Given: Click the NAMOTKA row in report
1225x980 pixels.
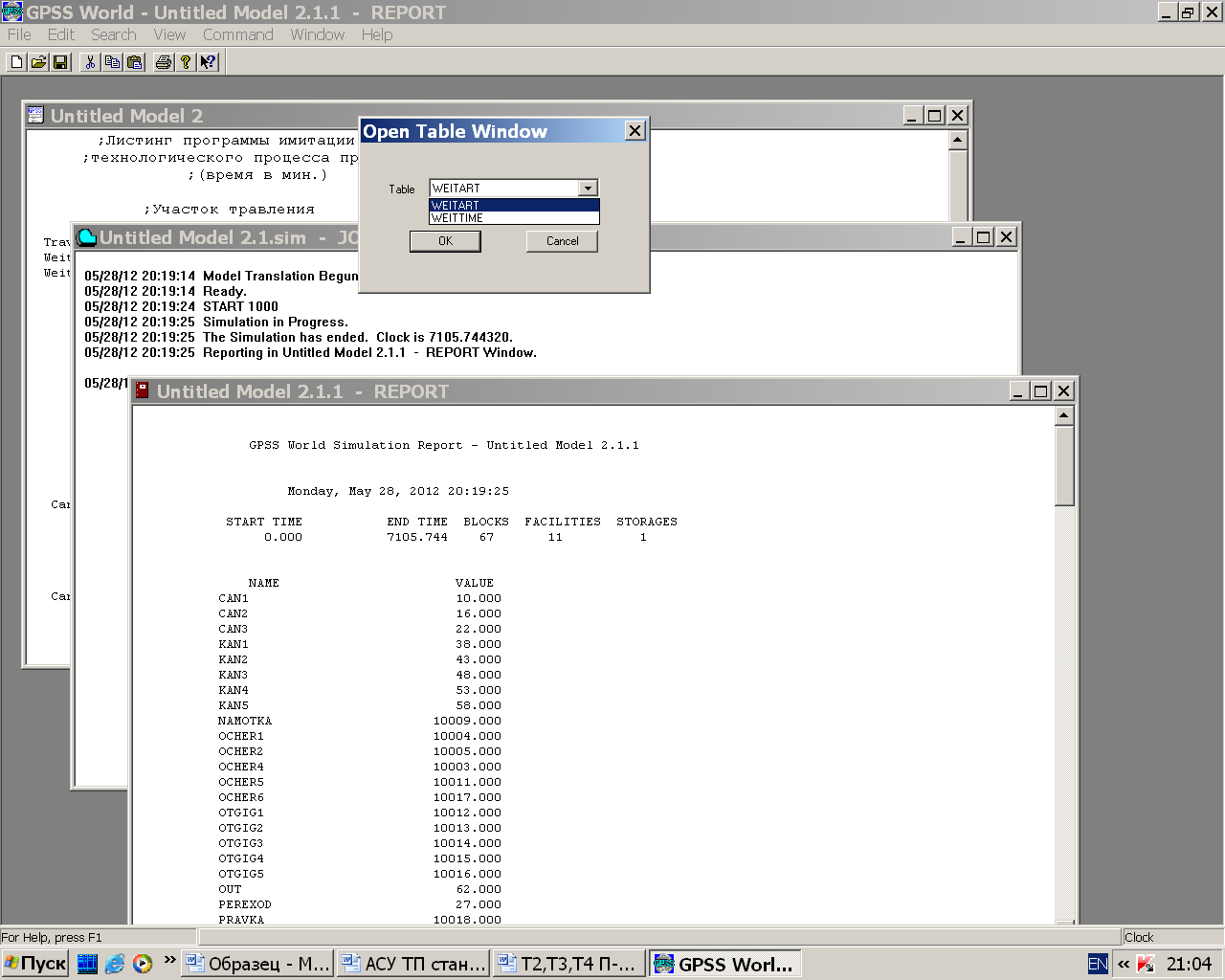Looking at the screenshot, I should click(360, 721).
